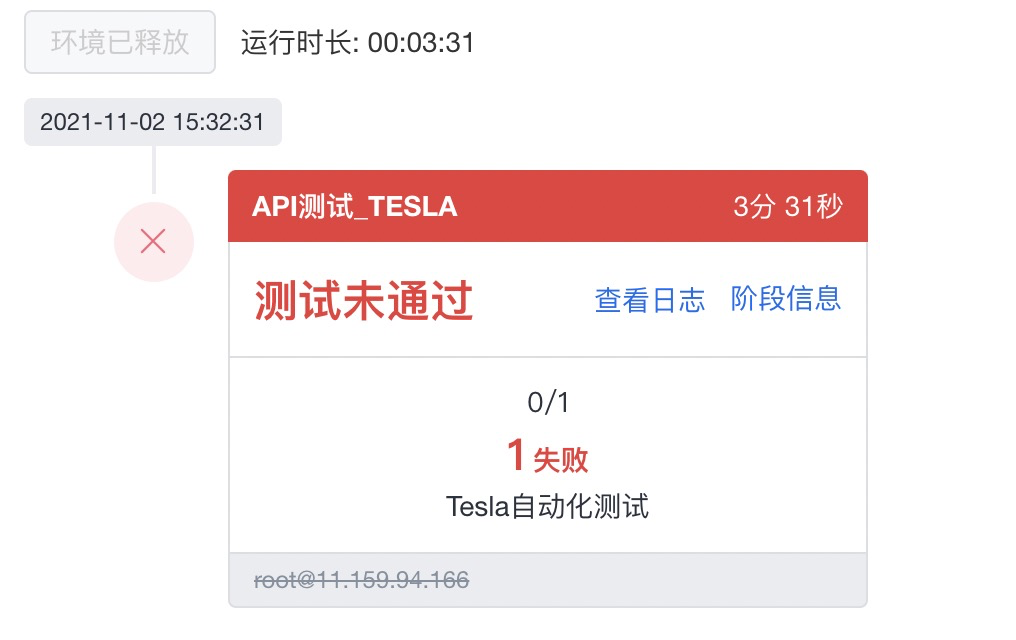Image resolution: width=1016 pixels, height=640 pixels.
Task: Click the 测试未通过 status heading
Action: point(363,300)
